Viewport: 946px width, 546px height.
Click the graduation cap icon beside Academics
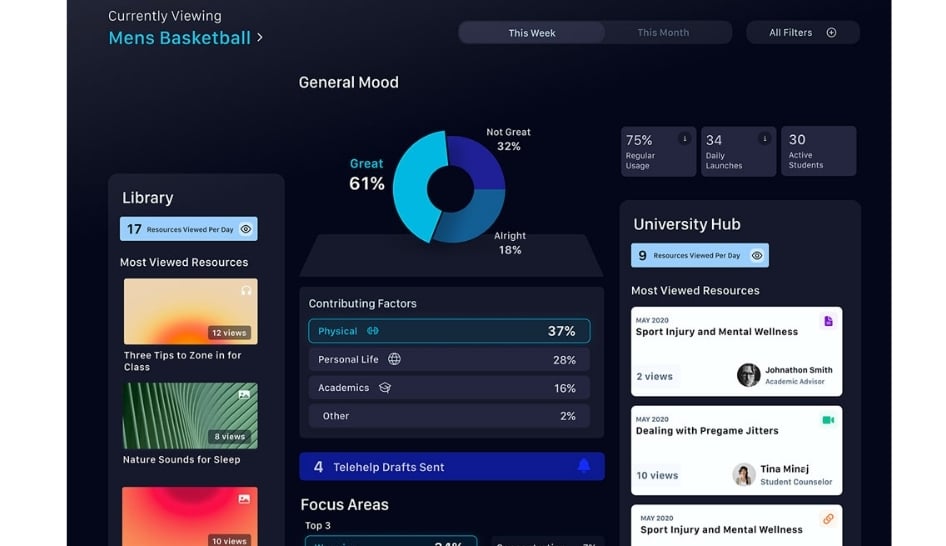(x=385, y=388)
